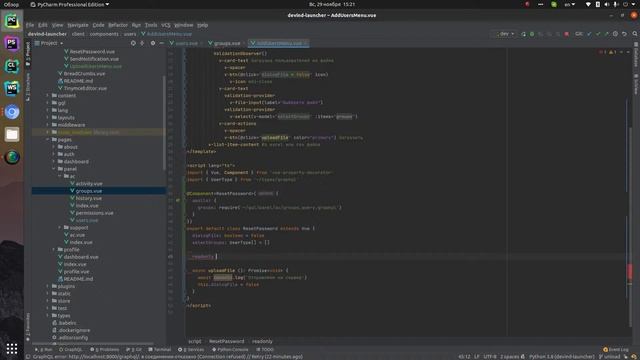Open the Project view selector dropdown

[49, 43]
